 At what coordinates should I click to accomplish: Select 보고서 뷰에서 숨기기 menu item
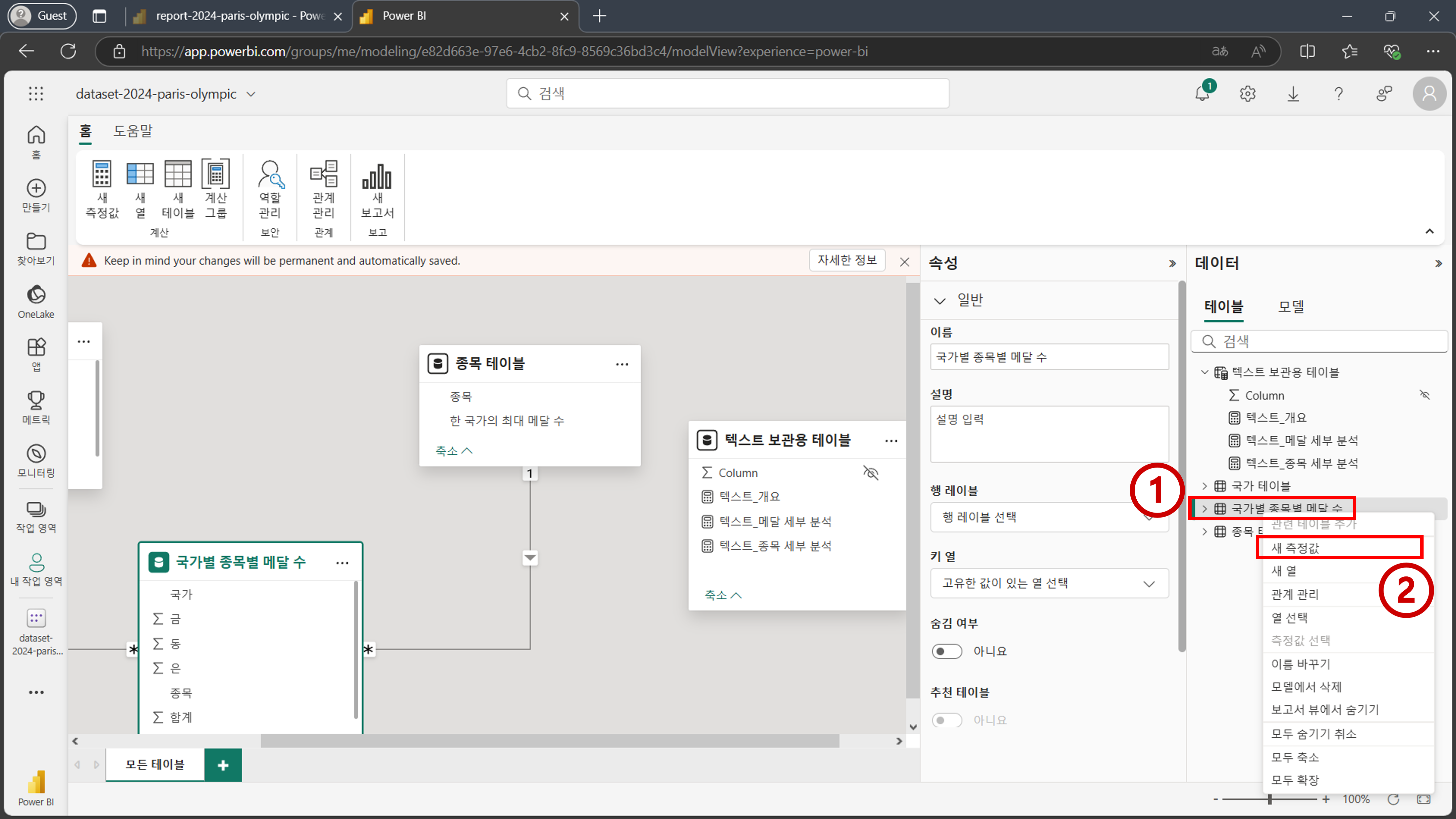1347,710
